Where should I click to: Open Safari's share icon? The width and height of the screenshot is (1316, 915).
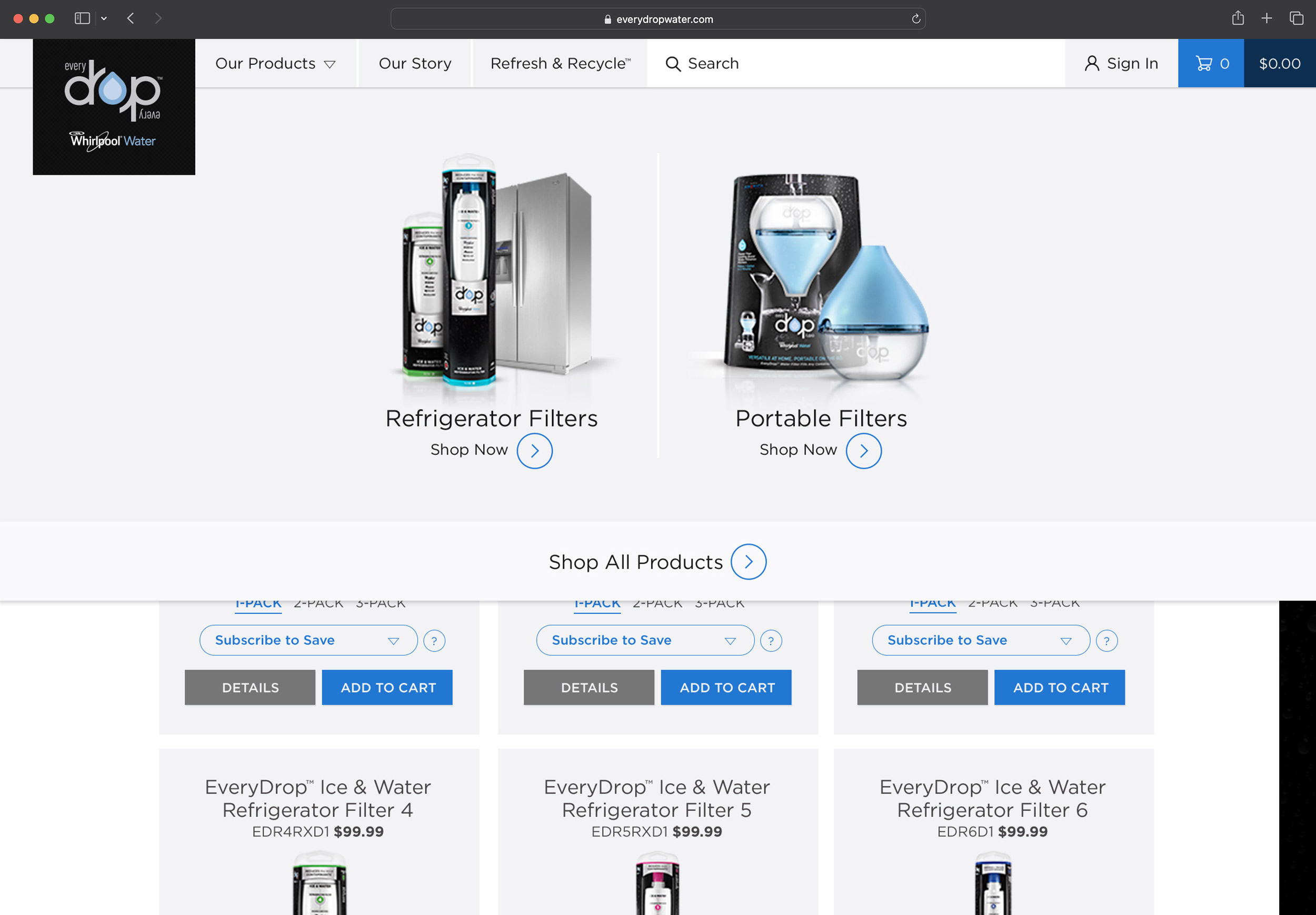1238,18
